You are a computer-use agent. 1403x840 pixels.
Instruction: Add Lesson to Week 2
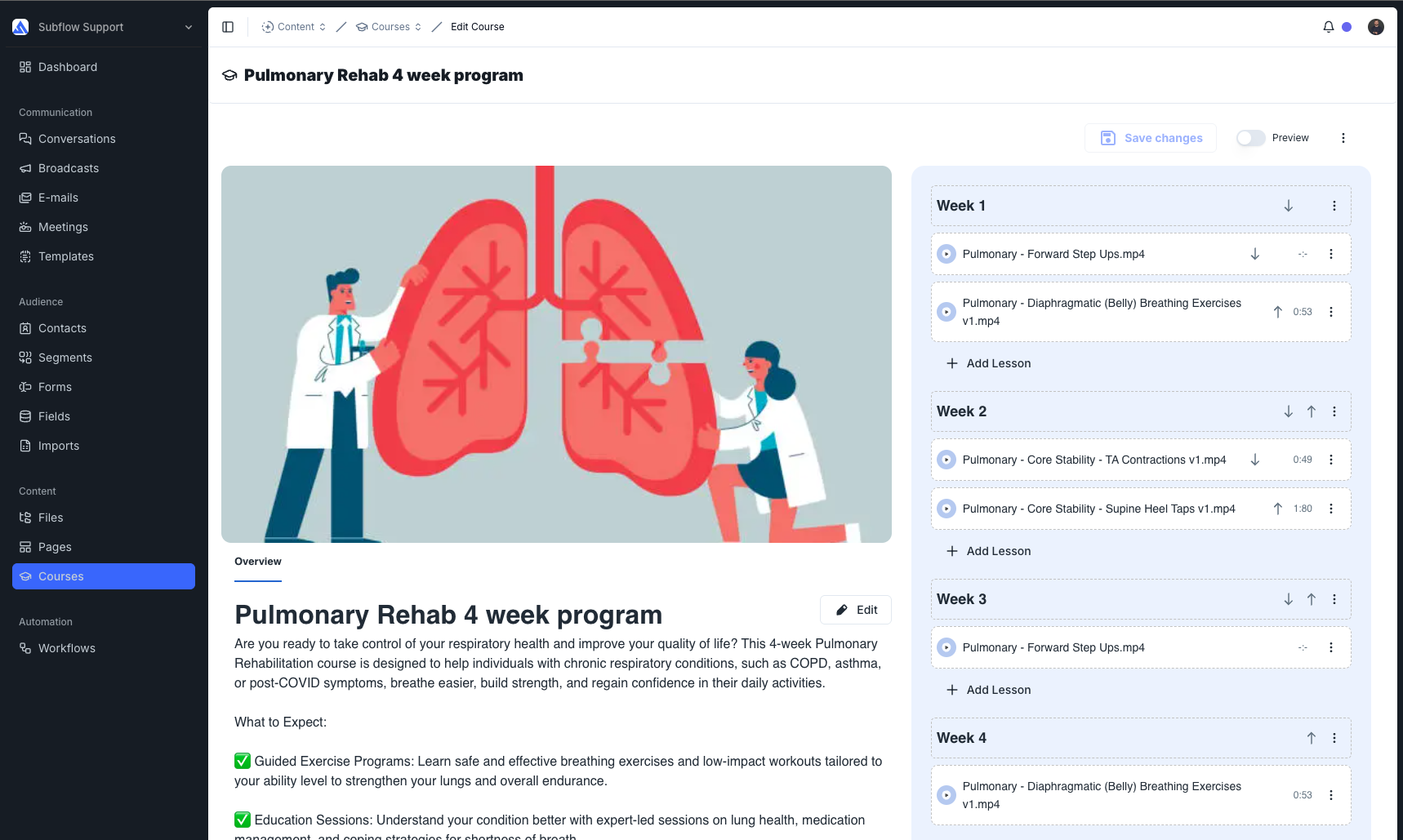pyautogui.click(x=988, y=551)
